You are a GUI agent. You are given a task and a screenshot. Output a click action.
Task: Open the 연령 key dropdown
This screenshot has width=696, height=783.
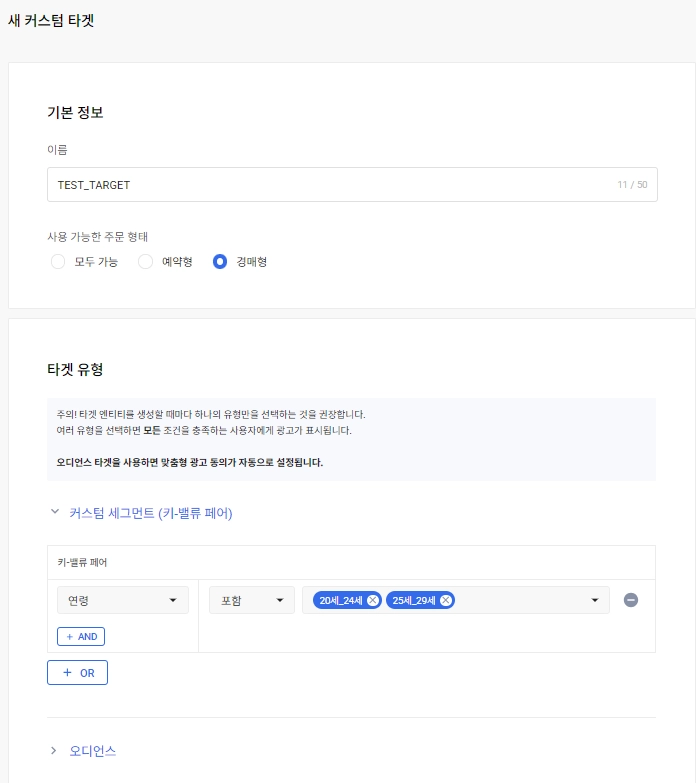pos(123,600)
